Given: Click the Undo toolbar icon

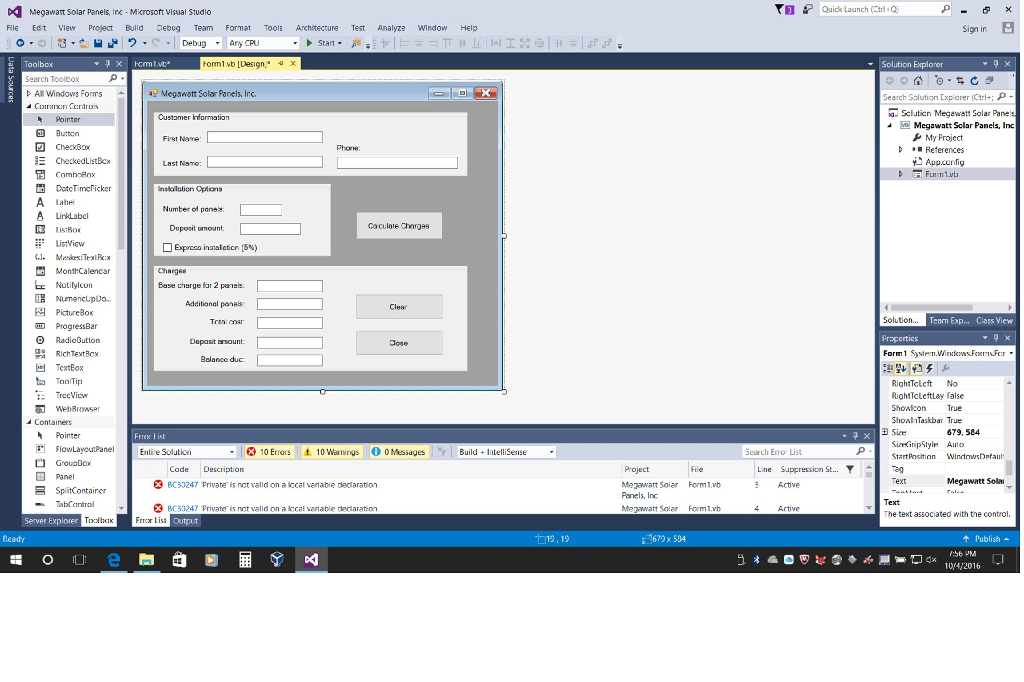Looking at the screenshot, I should pos(131,43).
